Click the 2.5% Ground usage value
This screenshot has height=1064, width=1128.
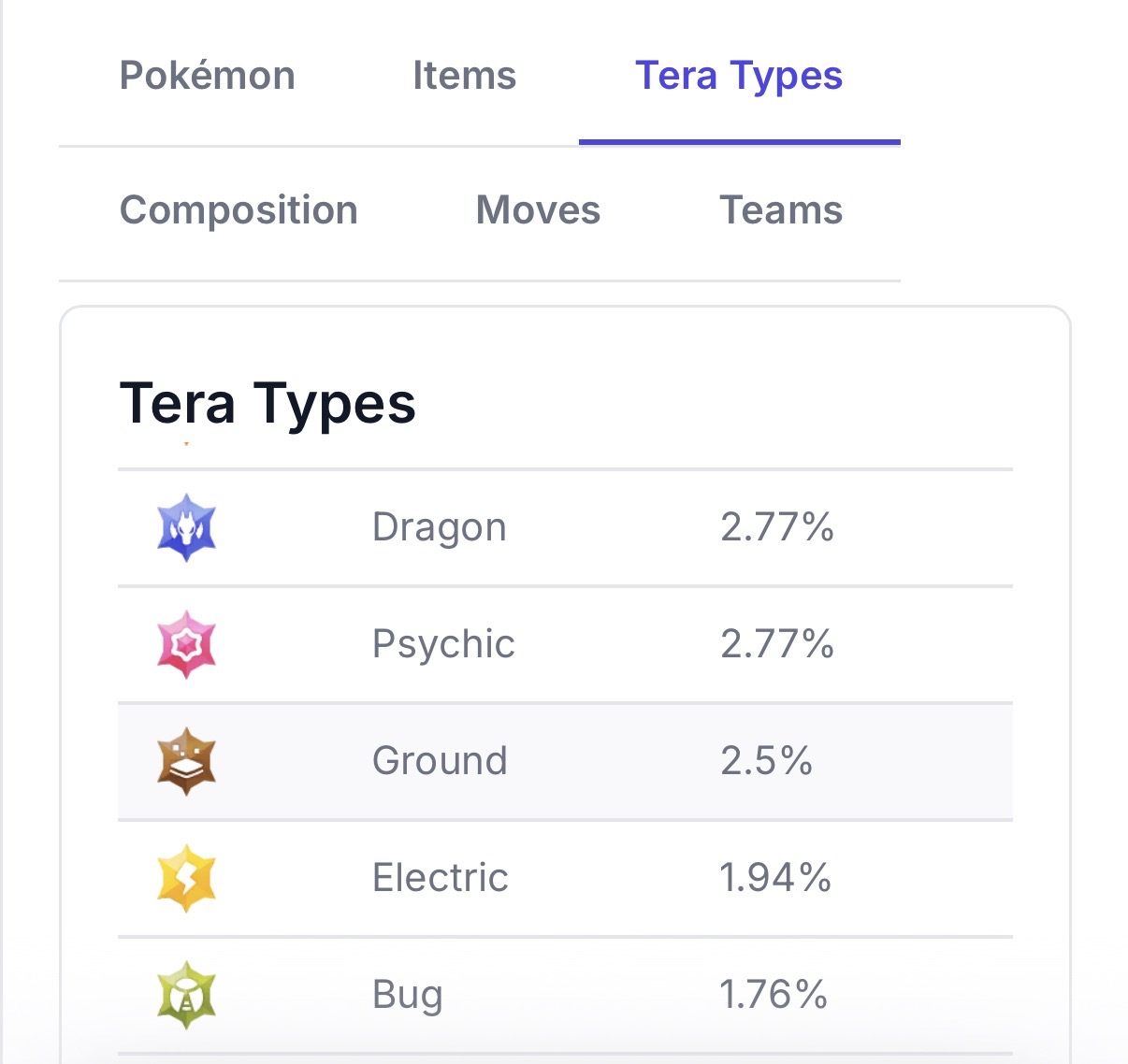(766, 761)
